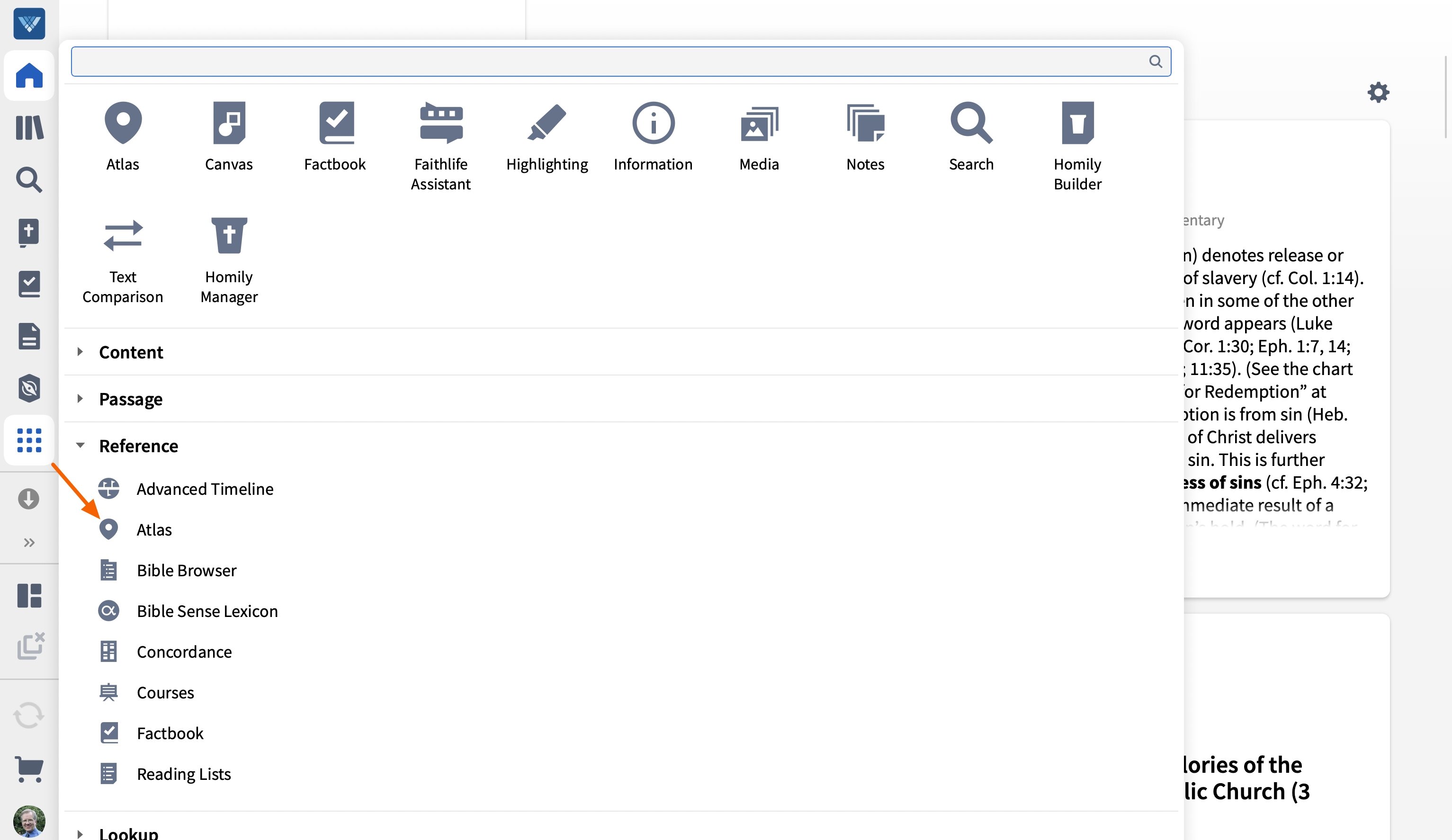The image size is (1452, 840).
Task: Open the Media browser
Action: [x=759, y=135]
